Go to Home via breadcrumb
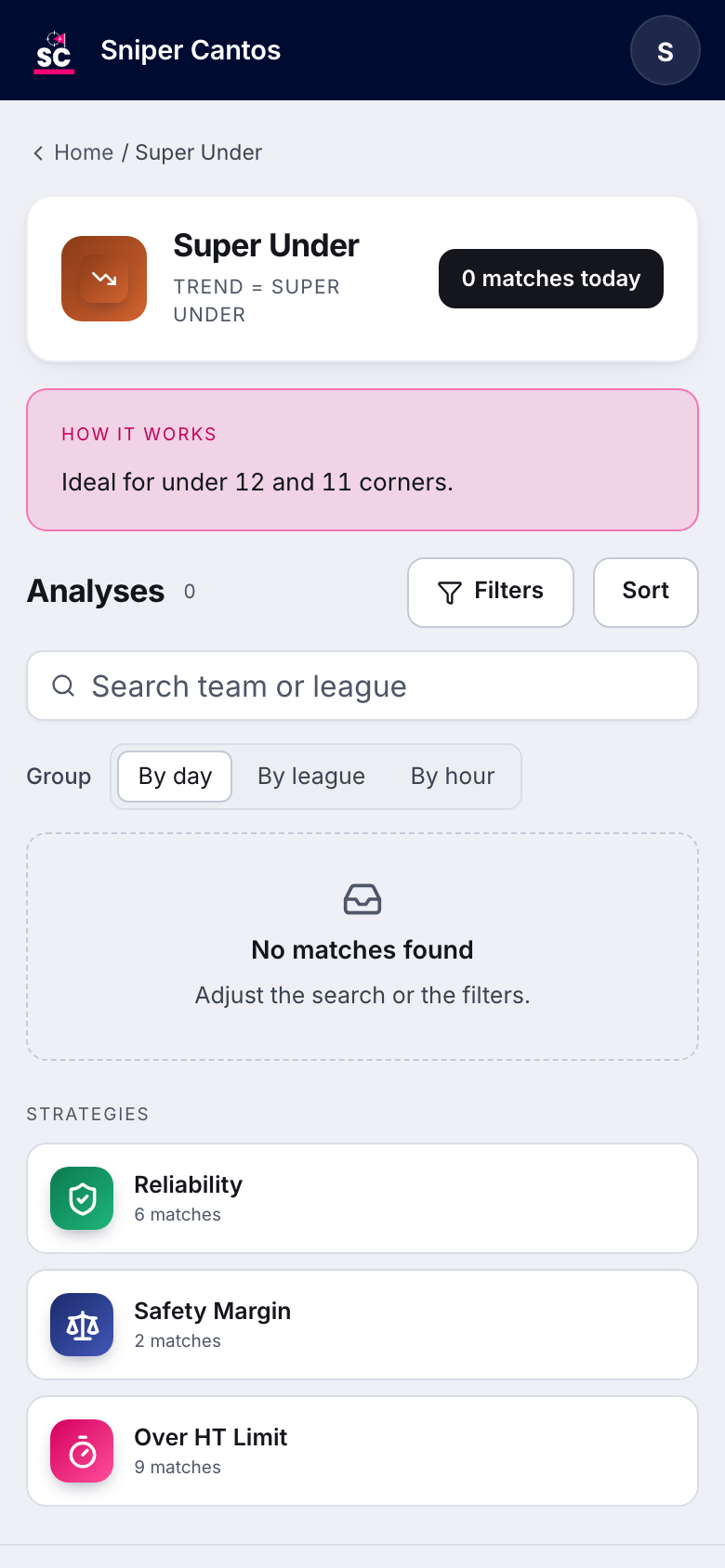This screenshot has height=1568, width=725. click(84, 152)
